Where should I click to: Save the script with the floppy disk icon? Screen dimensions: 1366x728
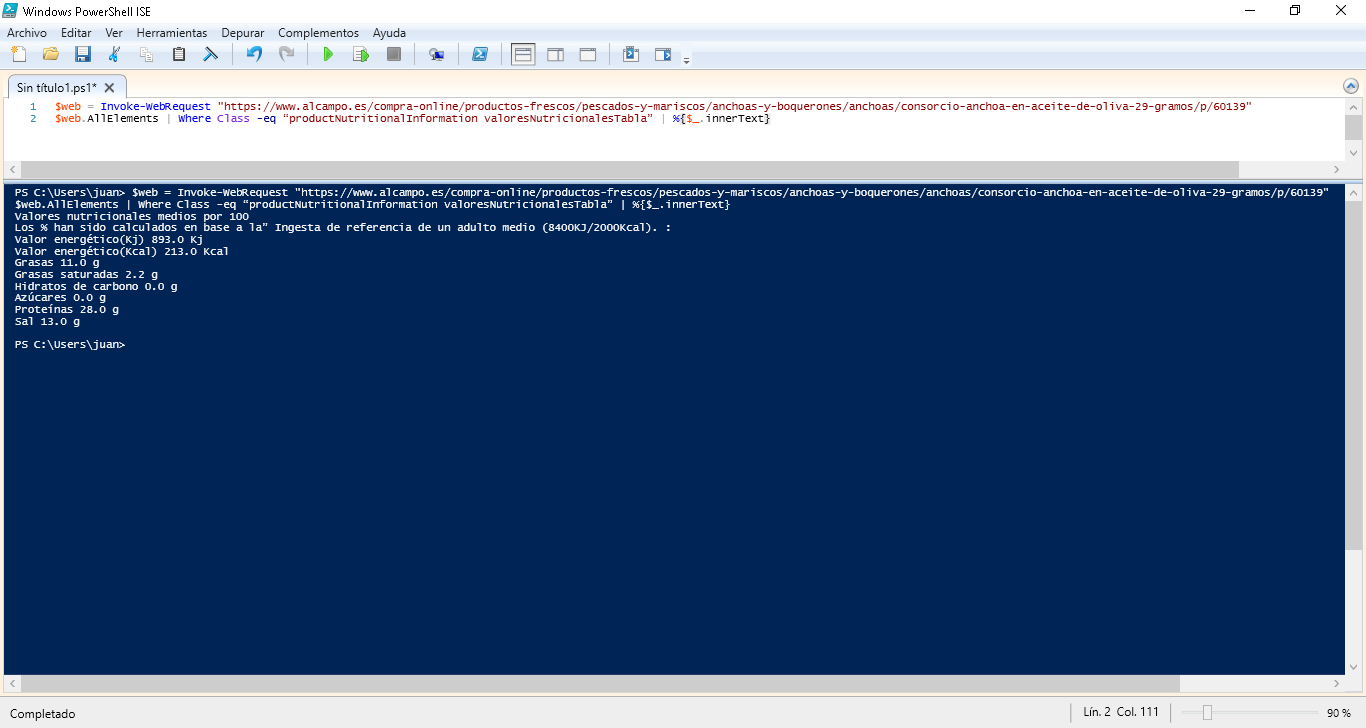(83, 54)
